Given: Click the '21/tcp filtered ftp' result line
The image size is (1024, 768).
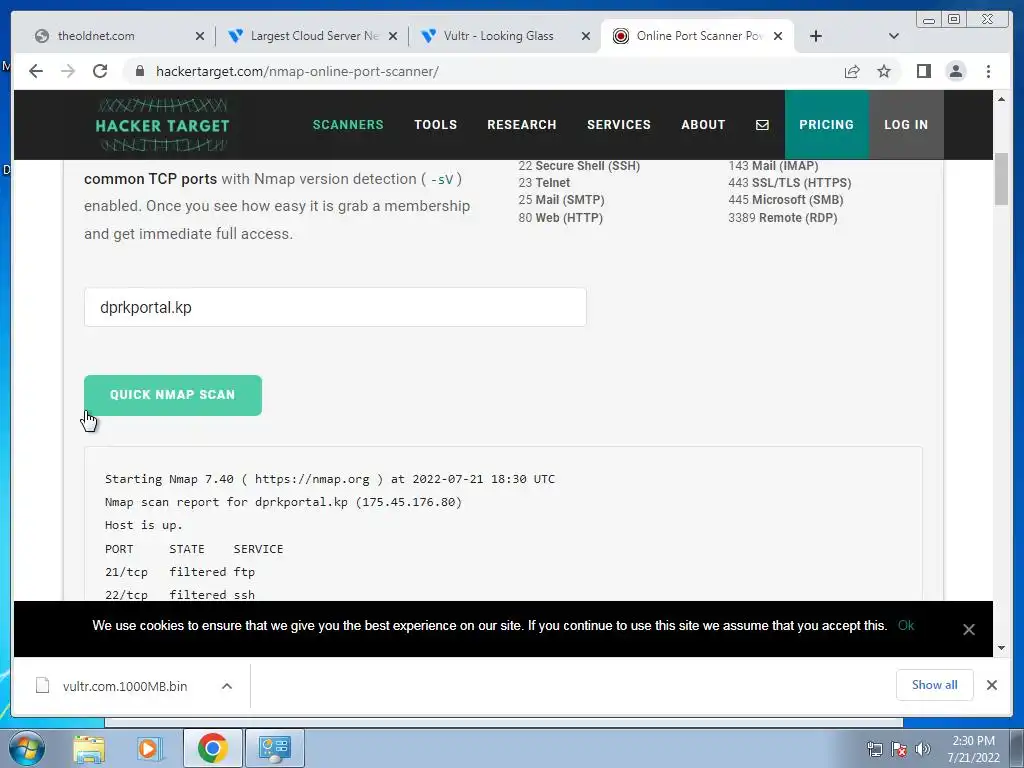Looking at the screenshot, I should pyautogui.click(x=180, y=572).
